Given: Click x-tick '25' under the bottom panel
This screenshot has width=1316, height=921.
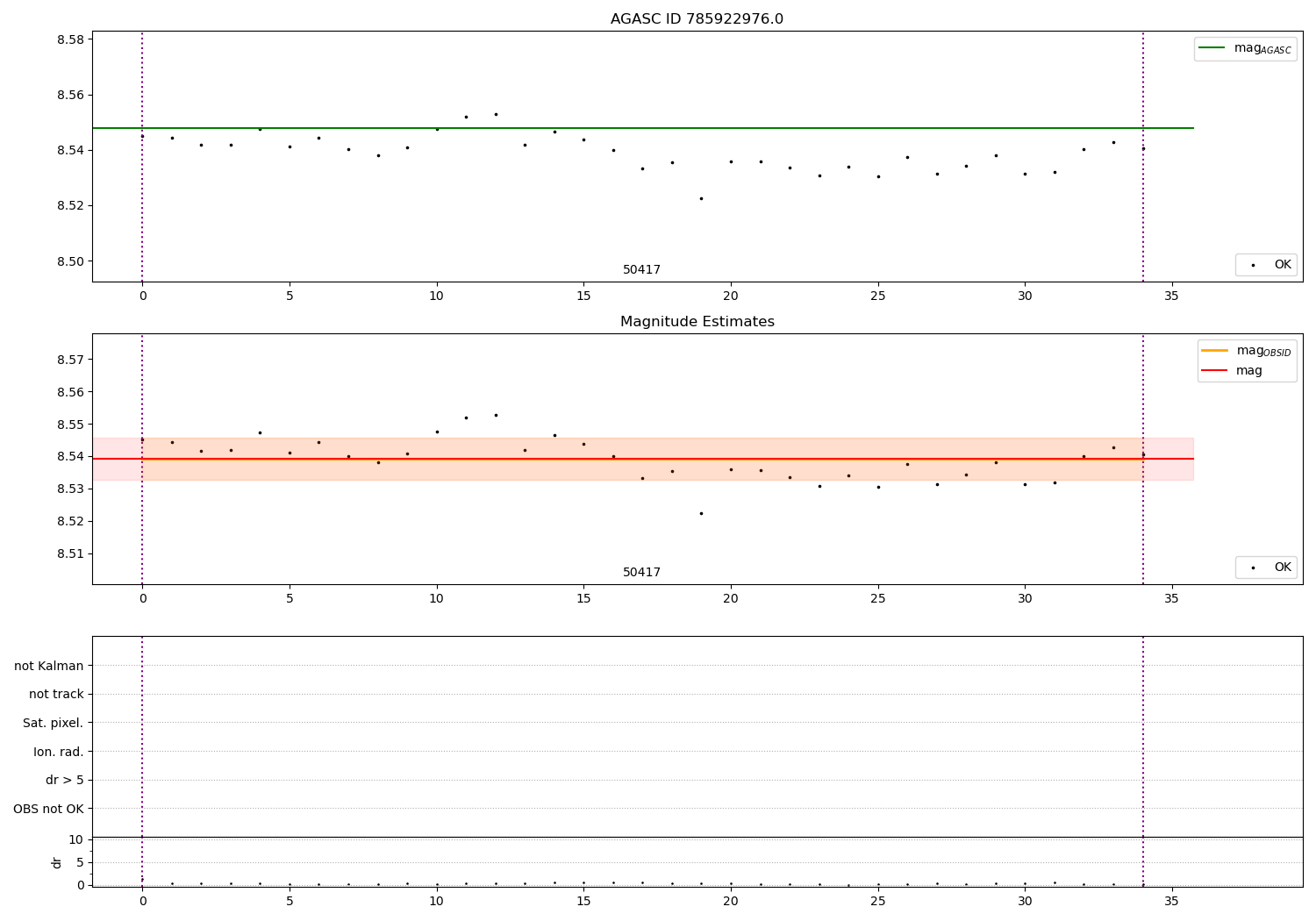Looking at the screenshot, I should [x=877, y=901].
